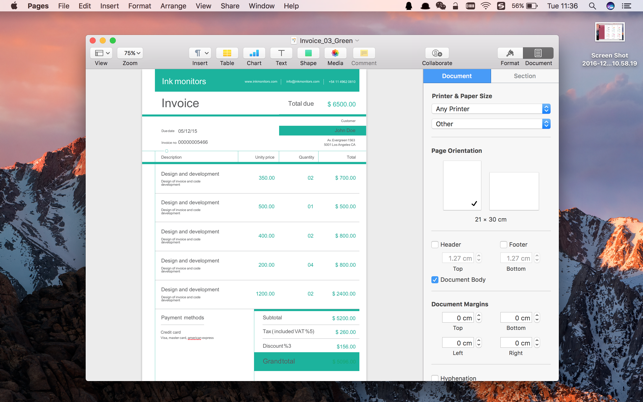Open the Format inspector brush icon
Screen dimensions: 643x402
[x=510, y=53]
